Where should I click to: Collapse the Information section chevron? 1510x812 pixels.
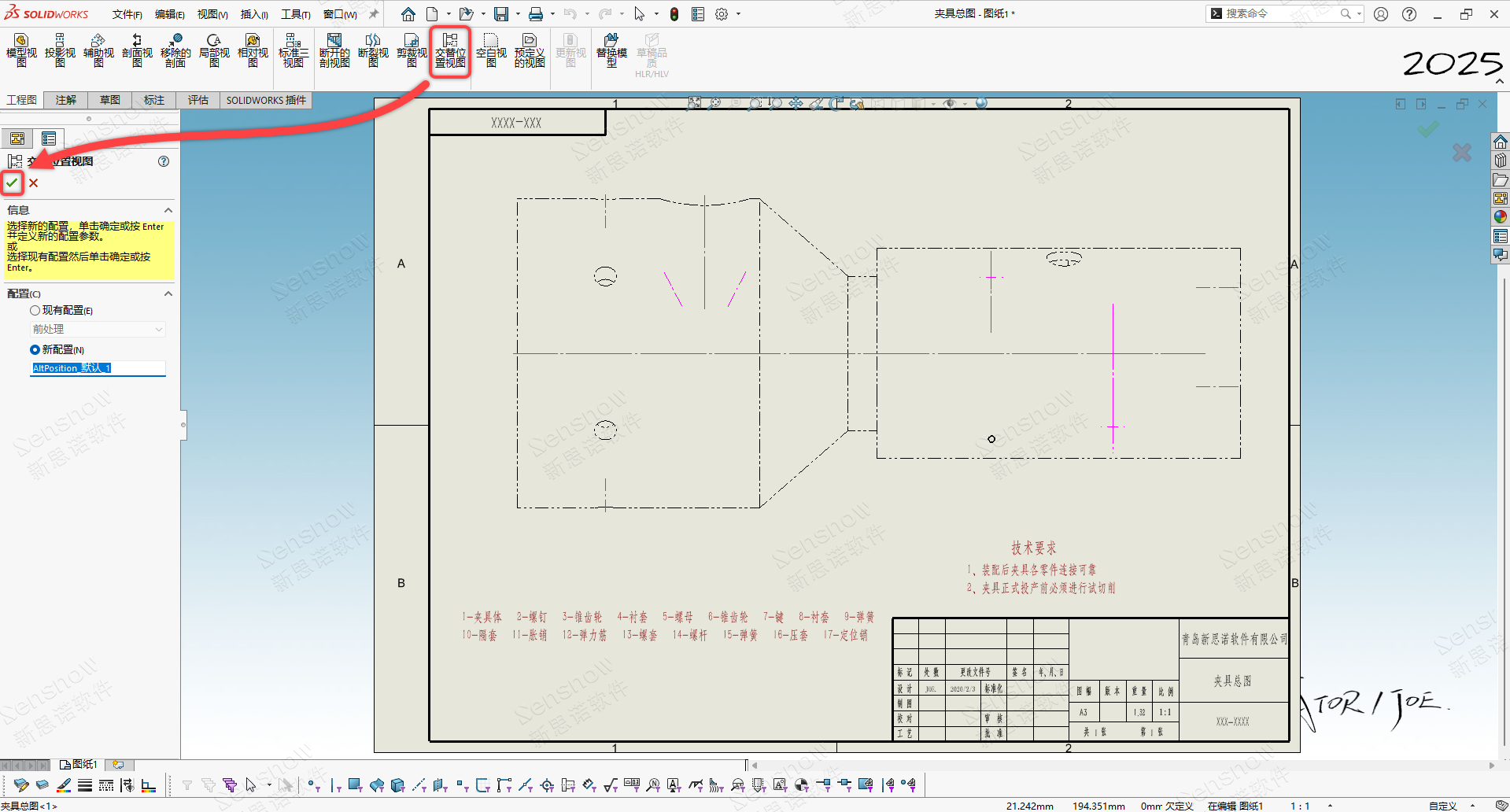coord(168,210)
